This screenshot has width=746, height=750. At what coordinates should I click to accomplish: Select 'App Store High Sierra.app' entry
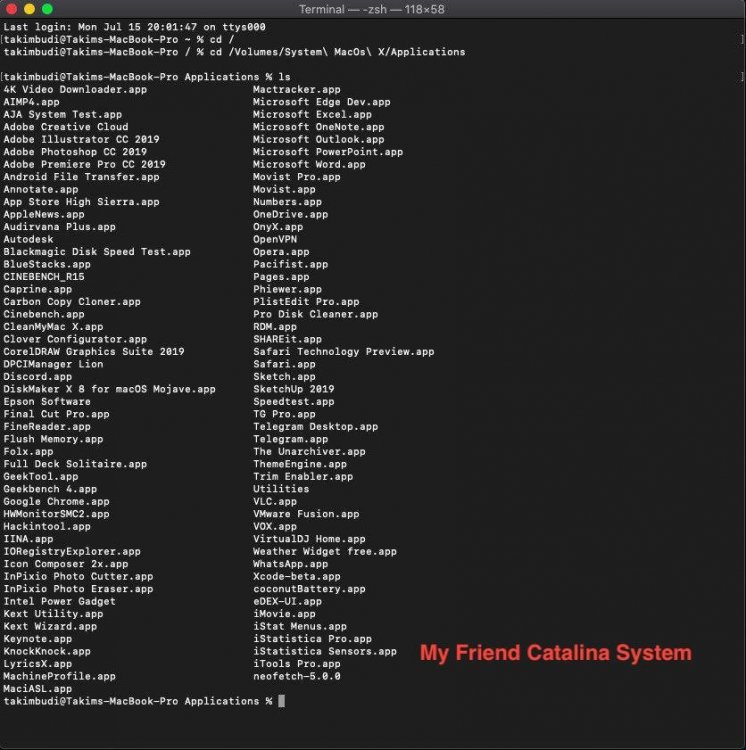[x=81, y=202]
